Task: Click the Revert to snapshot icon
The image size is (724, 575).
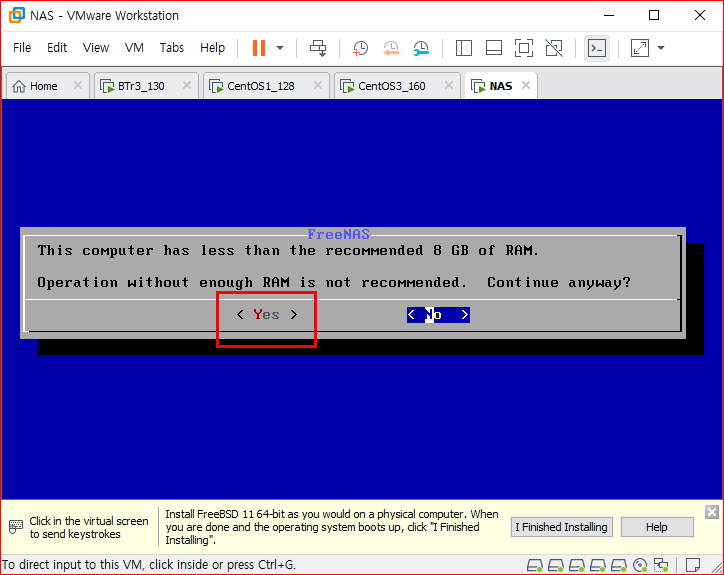Action: 391,48
